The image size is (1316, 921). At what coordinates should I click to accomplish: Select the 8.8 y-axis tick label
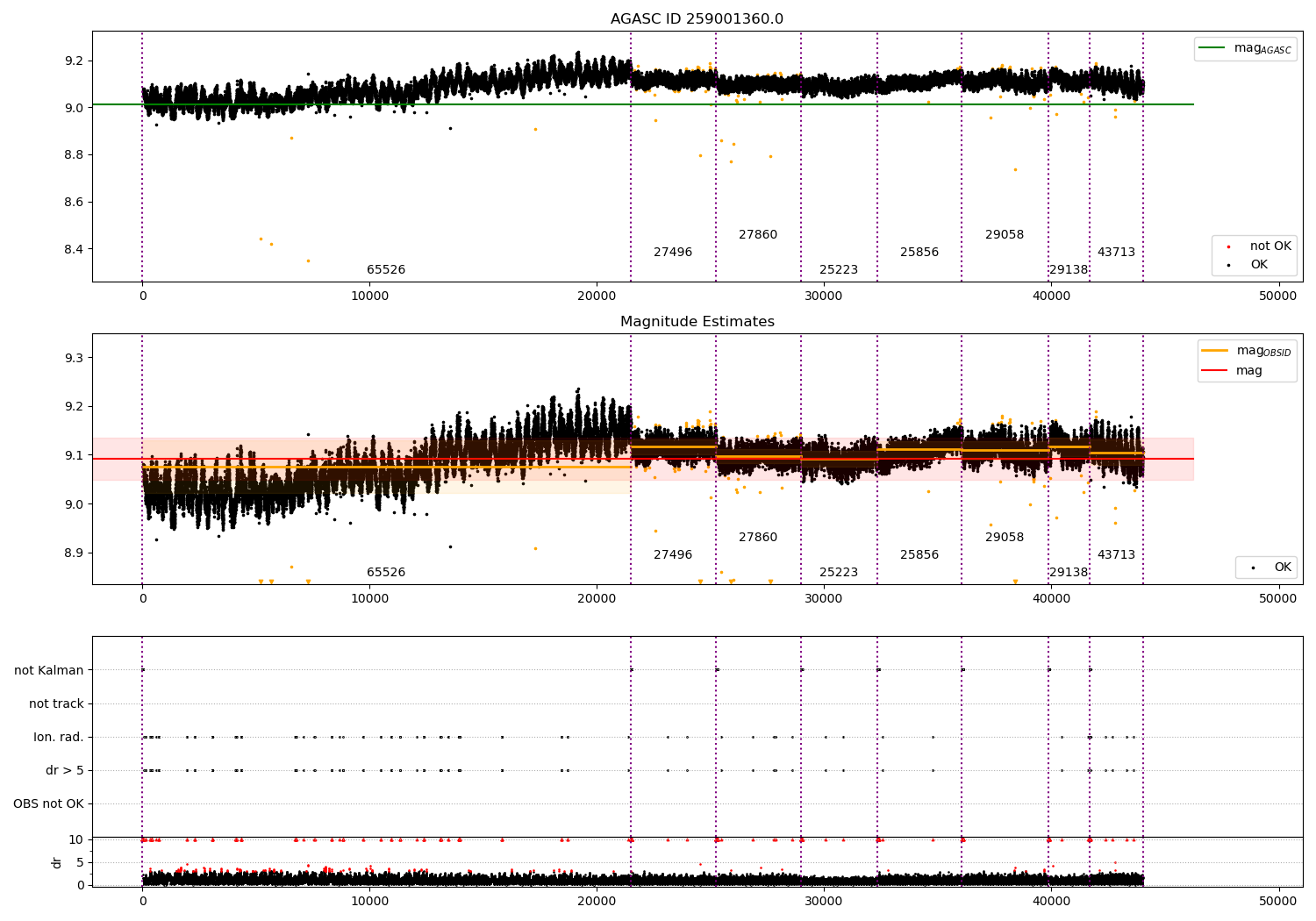click(74, 155)
